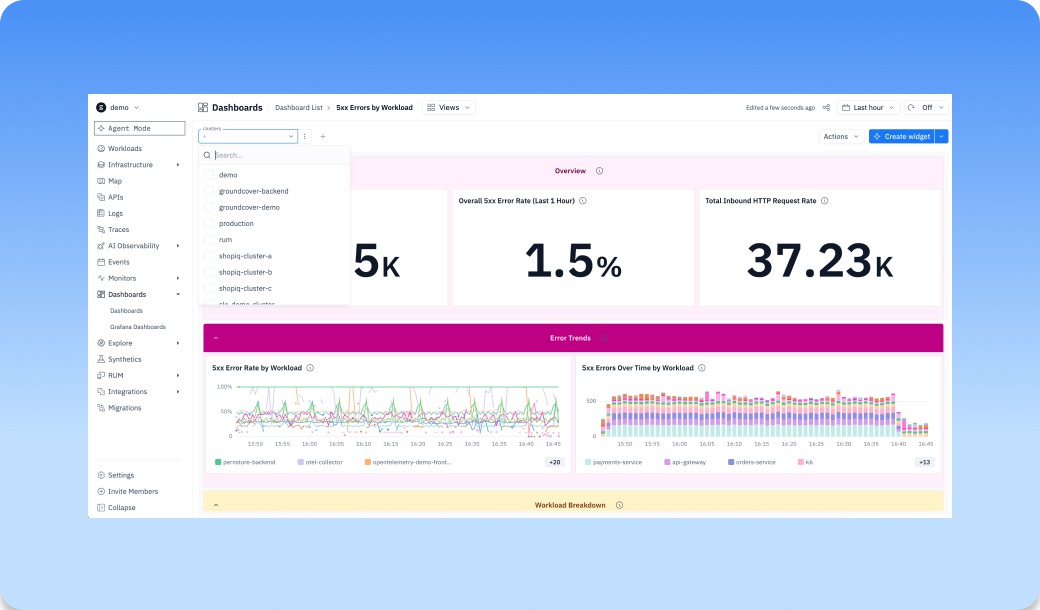1040x610 pixels.
Task: Expand the Monitors submenu arrow
Action: (178, 278)
